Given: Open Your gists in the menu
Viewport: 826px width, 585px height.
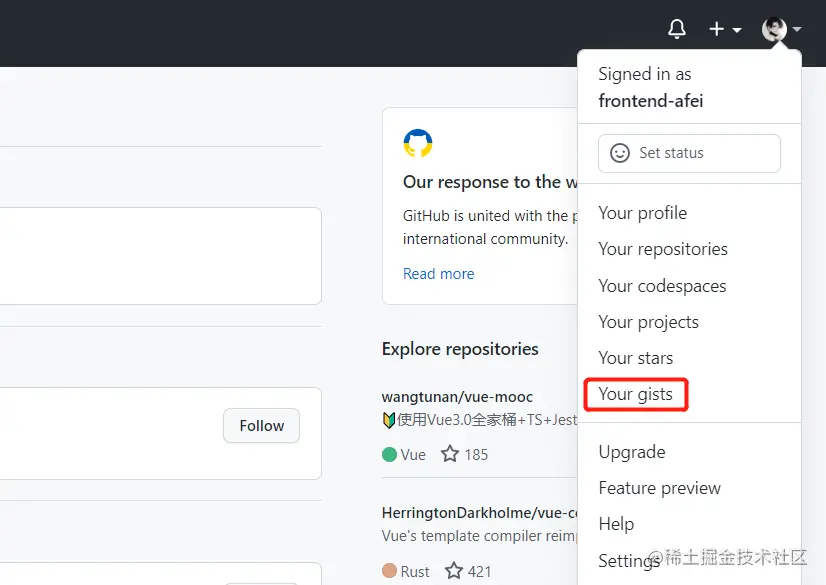Looking at the screenshot, I should pos(635,394).
